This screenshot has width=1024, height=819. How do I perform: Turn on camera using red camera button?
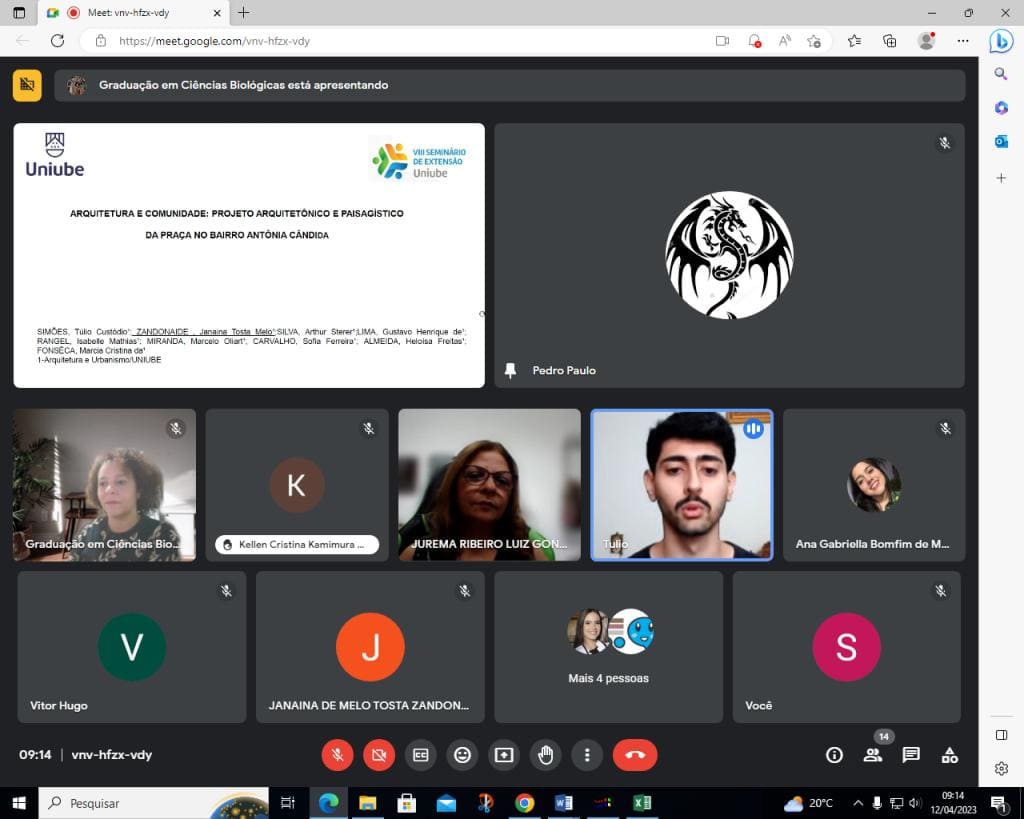tap(379, 755)
